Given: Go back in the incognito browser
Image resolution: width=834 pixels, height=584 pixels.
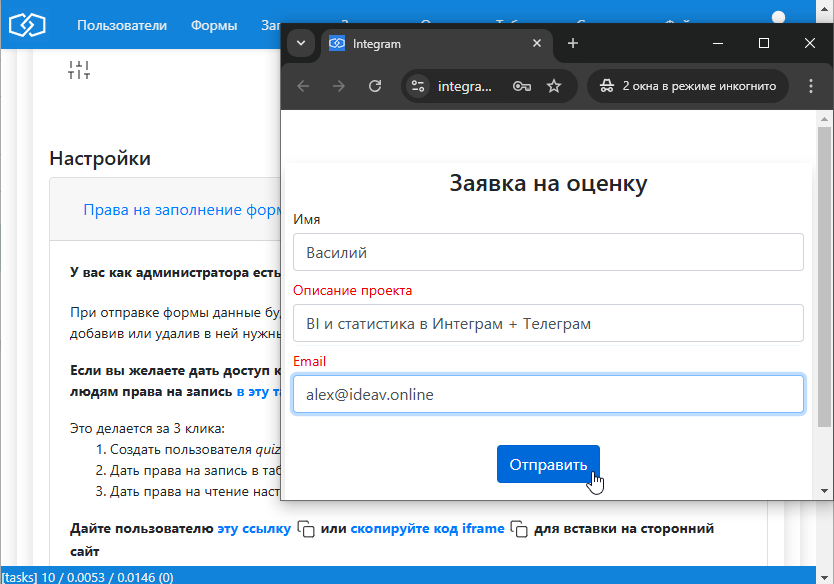Looking at the screenshot, I should point(303,86).
